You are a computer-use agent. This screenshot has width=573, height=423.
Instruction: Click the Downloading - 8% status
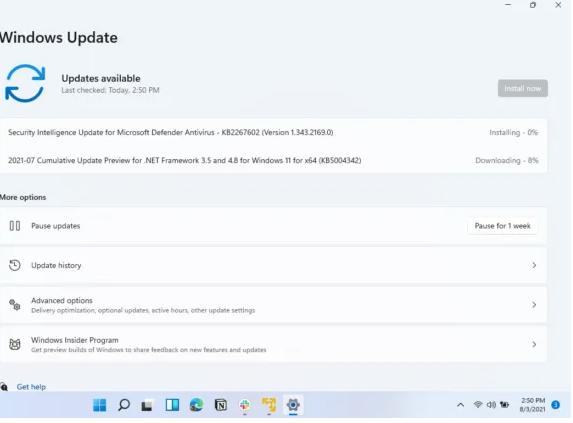[506, 160]
